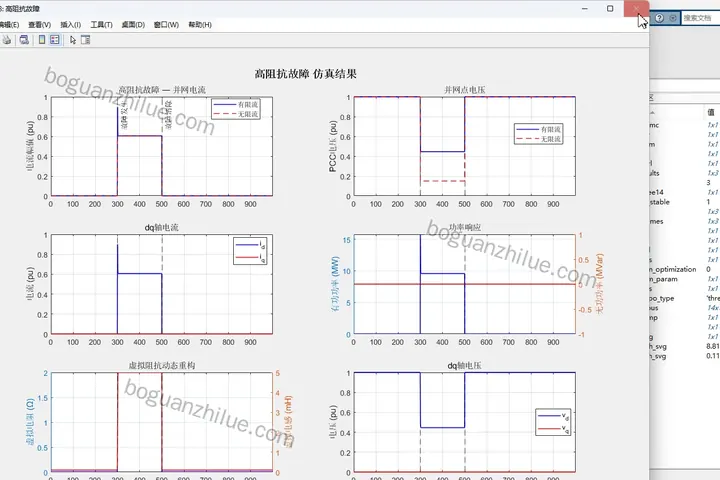Close the 高阻抗故障 figure window
The width and height of the screenshot is (720, 480).
tap(636, 9)
